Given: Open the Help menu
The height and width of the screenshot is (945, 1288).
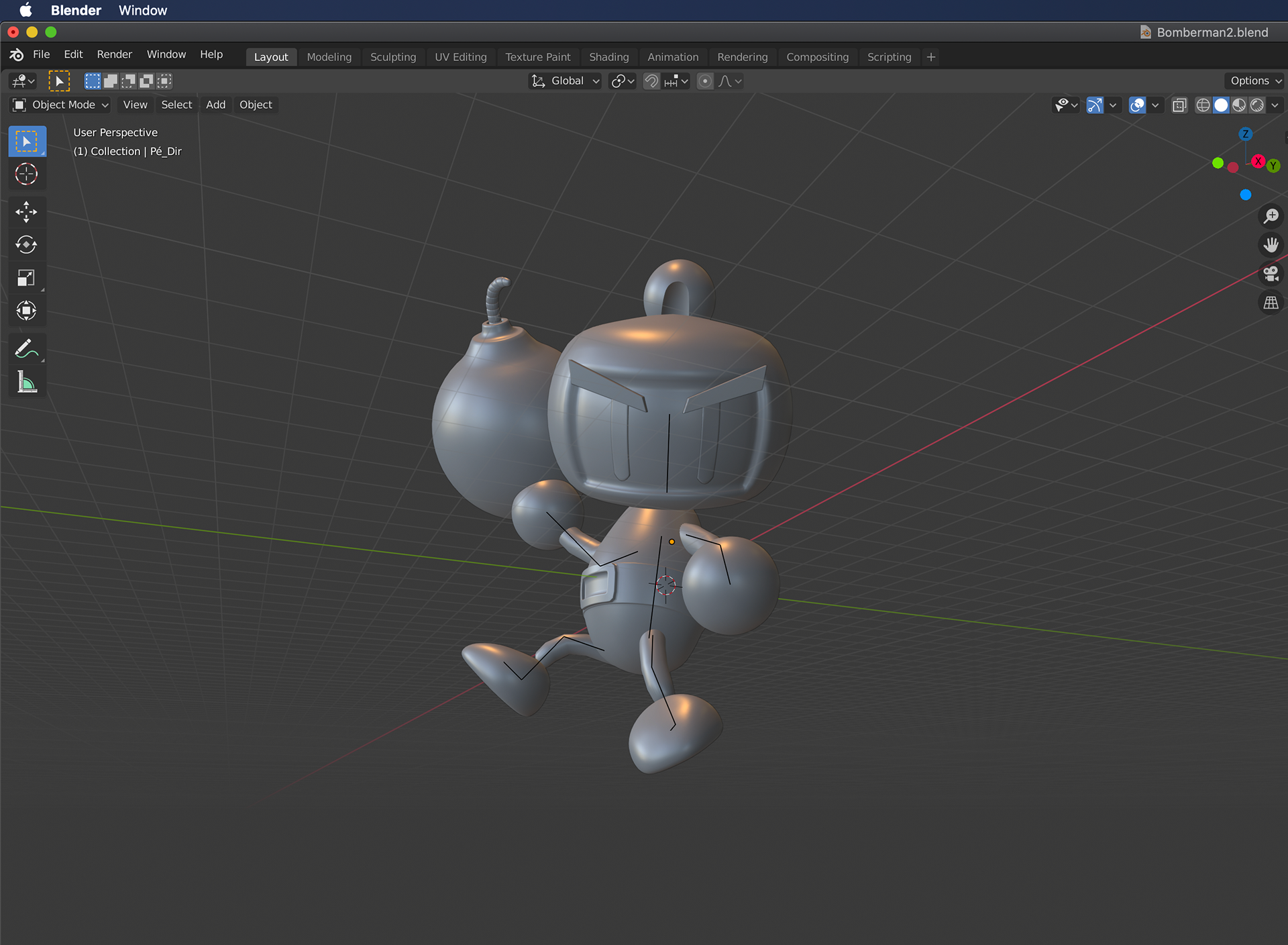Looking at the screenshot, I should click(x=211, y=55).
